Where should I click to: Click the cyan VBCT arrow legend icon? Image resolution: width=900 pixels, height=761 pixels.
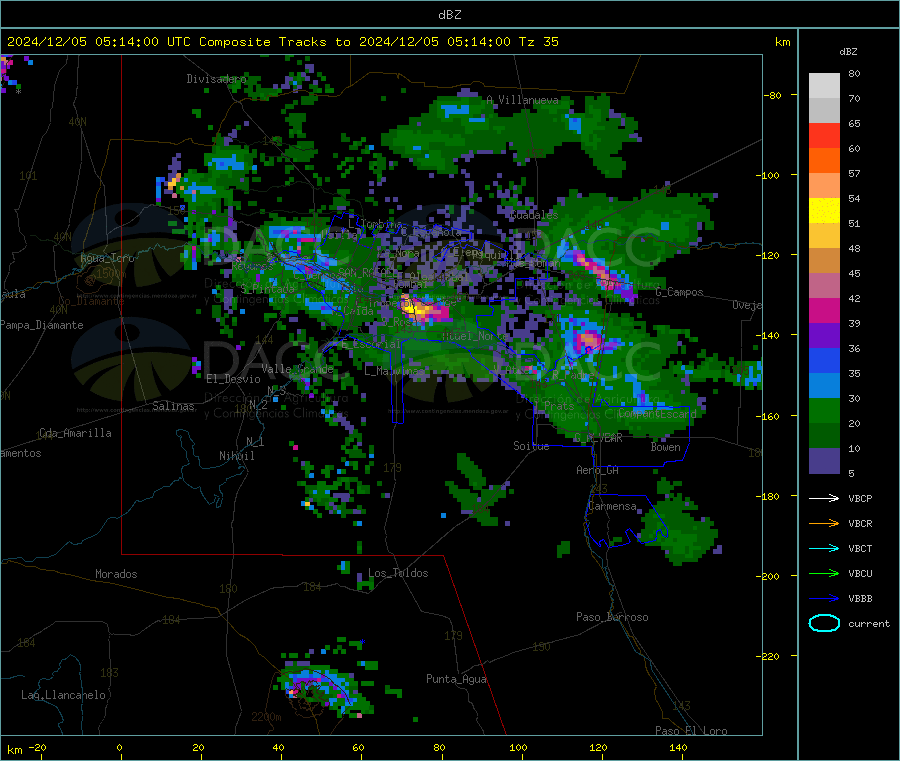pos(824,548)
